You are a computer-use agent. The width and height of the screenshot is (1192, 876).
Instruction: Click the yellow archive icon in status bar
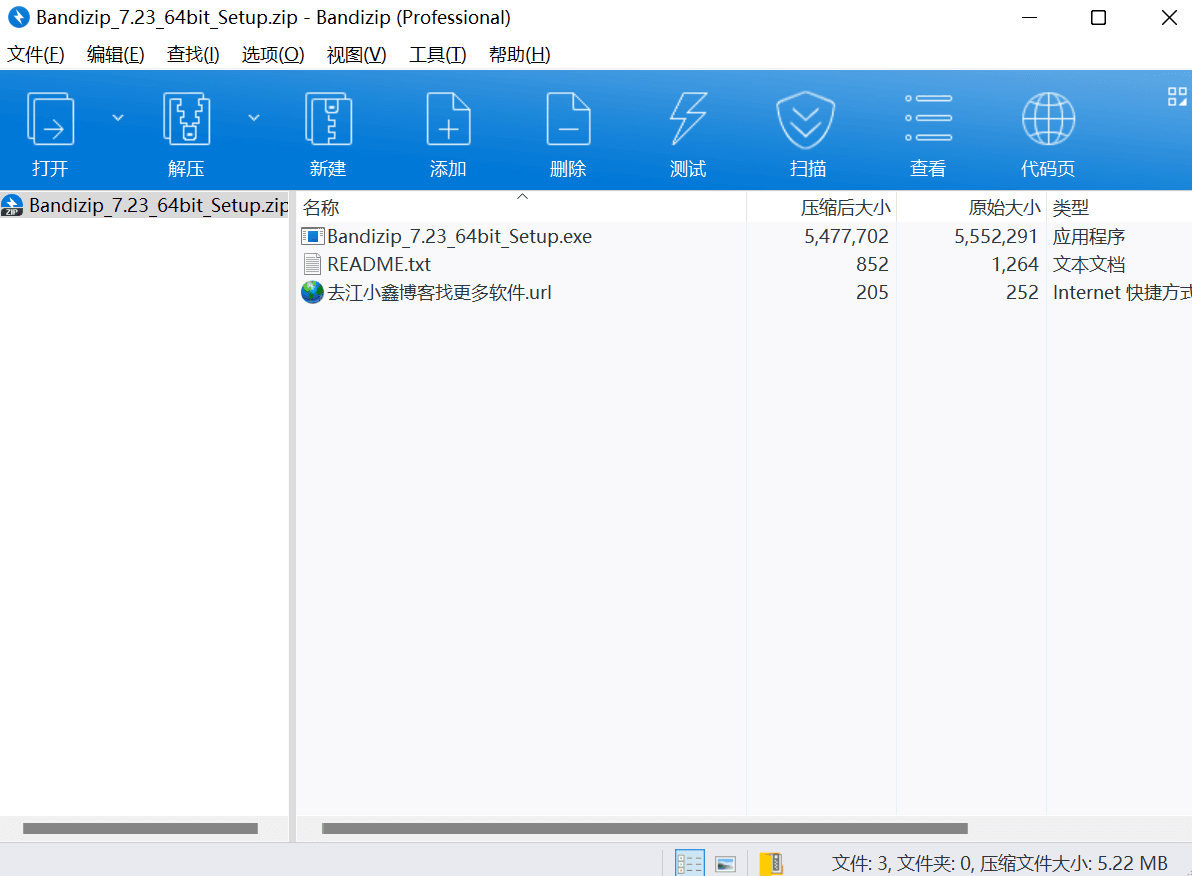coord(771,863)
